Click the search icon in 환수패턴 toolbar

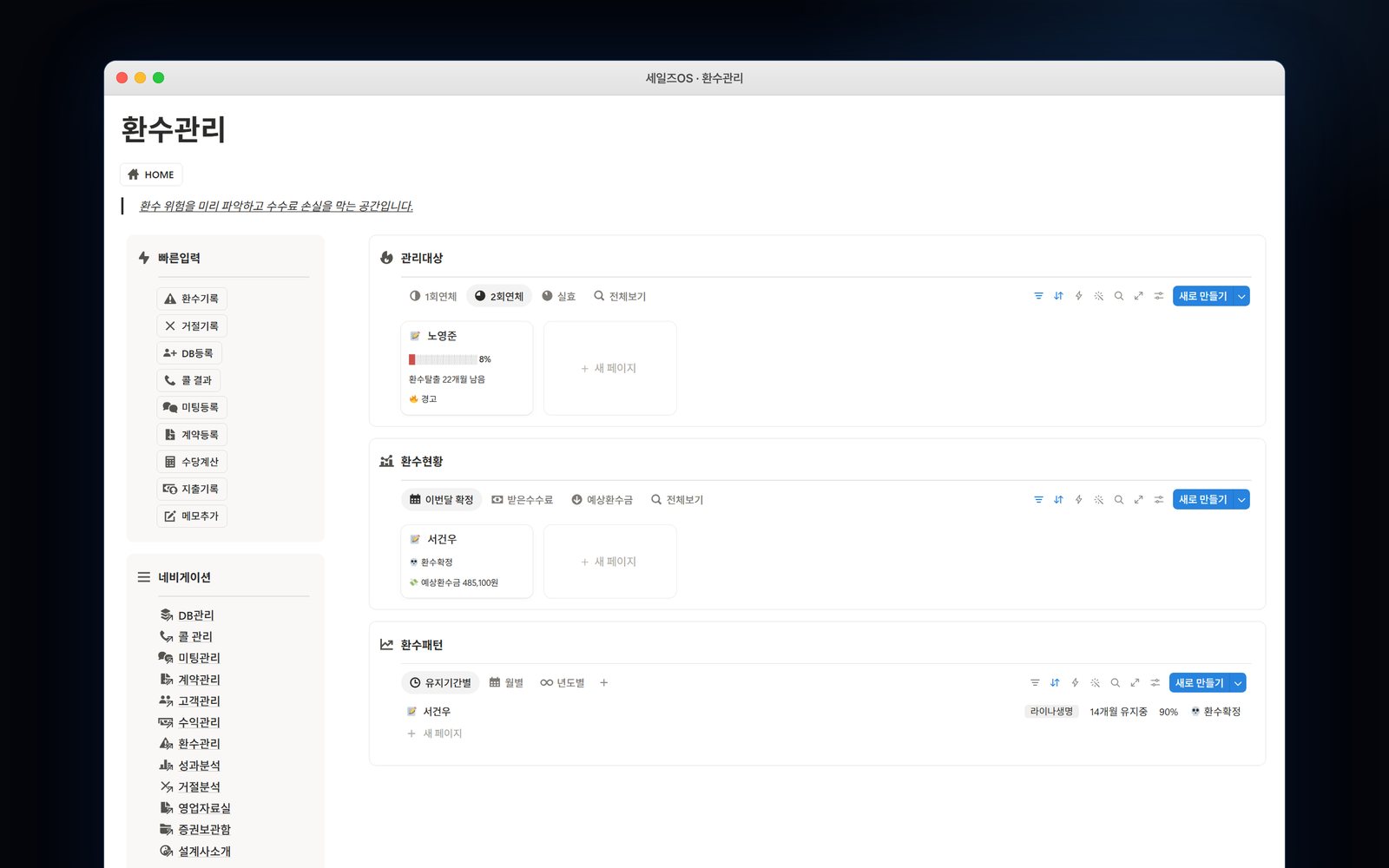pyautogui.click(x=1116, y=683)
